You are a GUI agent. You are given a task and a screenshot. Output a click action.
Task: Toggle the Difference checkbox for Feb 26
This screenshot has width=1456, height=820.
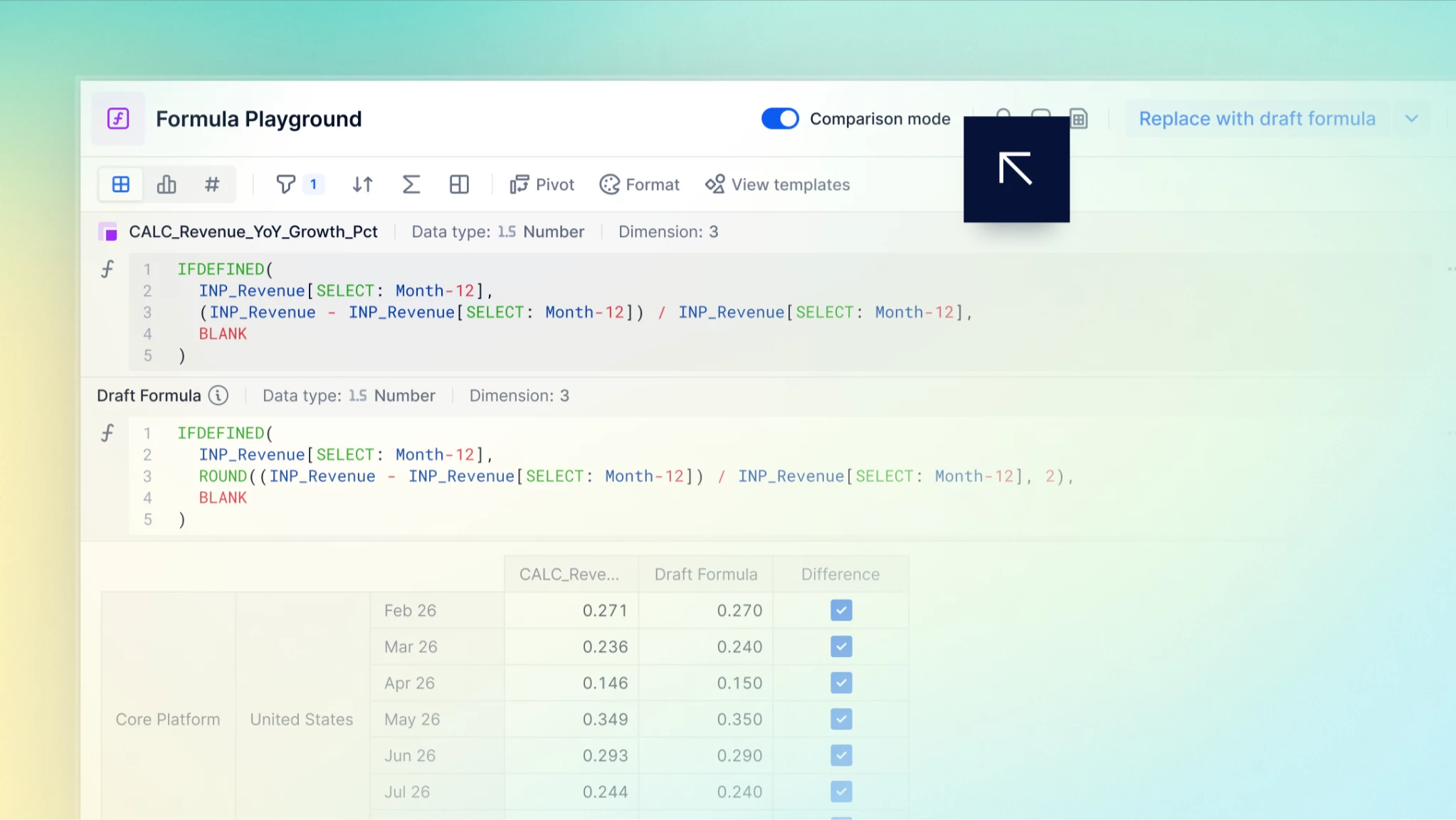pos(841,610)
